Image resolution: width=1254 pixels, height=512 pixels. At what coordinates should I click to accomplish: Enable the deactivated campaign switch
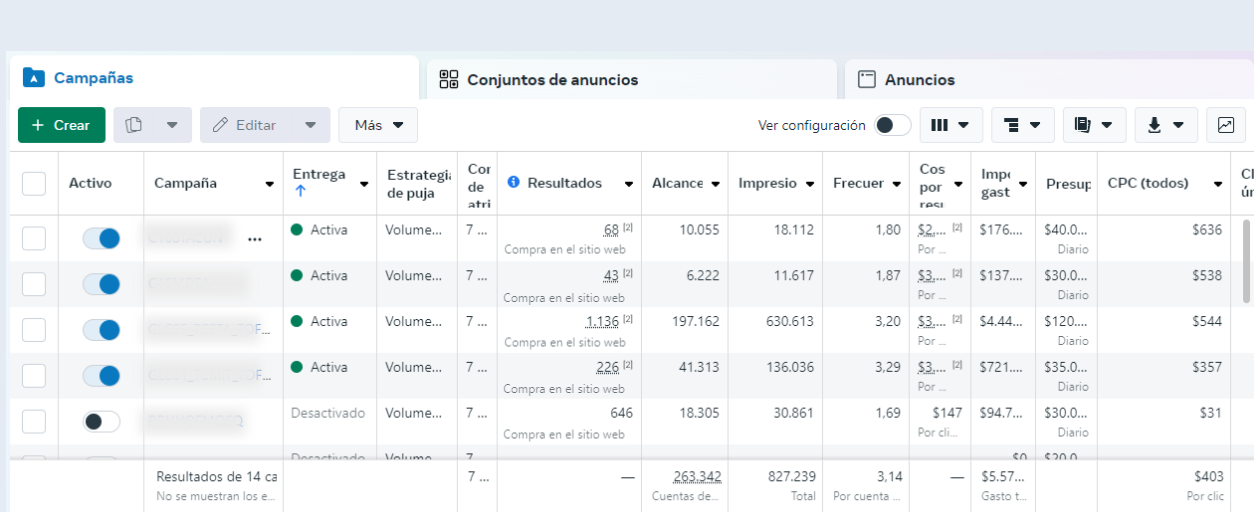101,422
